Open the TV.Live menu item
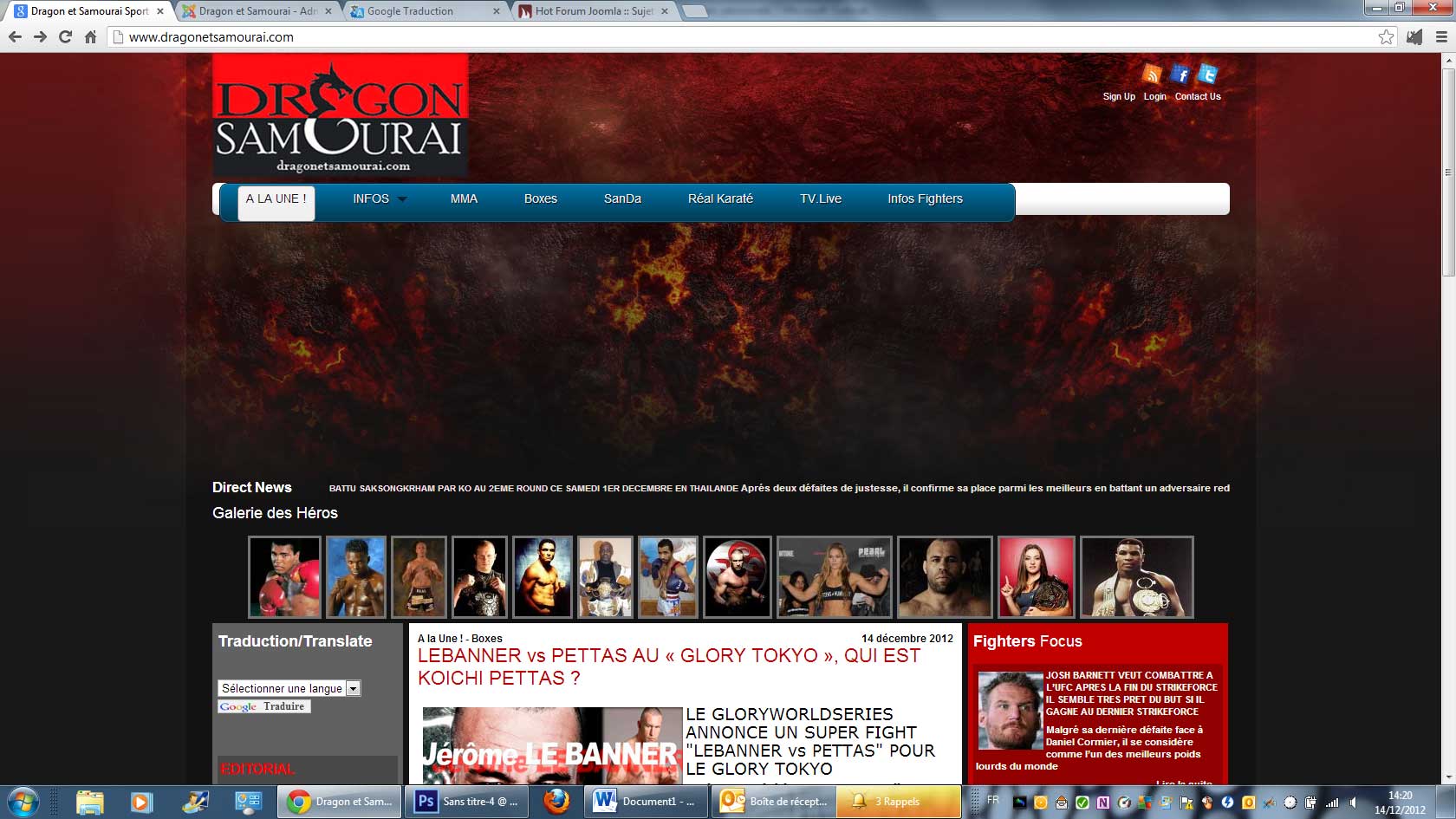Screen dimensions: 1456x819 click(x=821, y=199)
